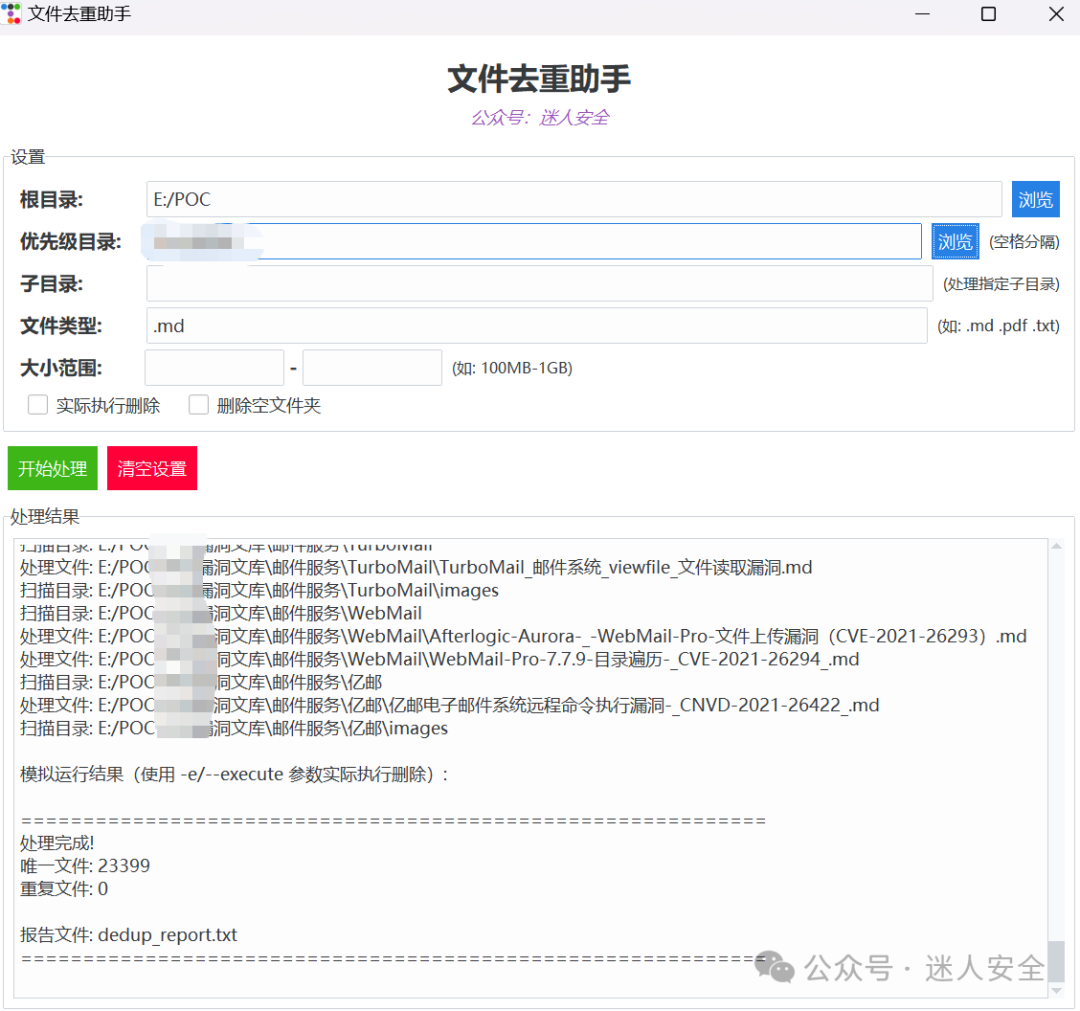The image size is (1080, 1011).
Task: Enable the 实际执行删除 checkbox
Action: [38, 405]
